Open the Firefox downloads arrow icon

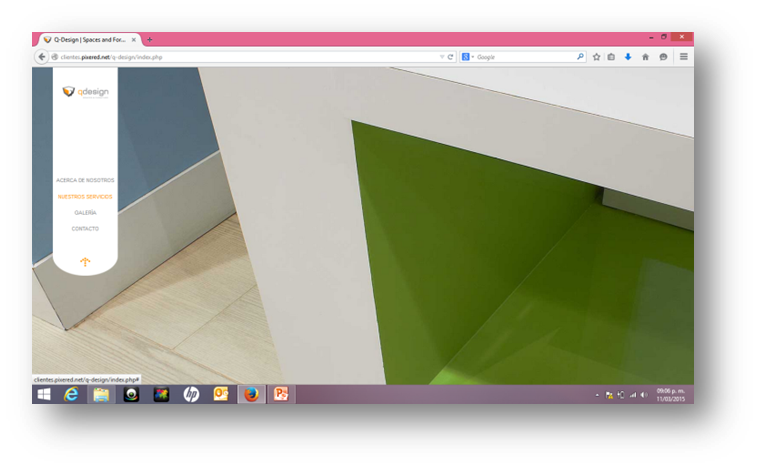[x=628, y=57]
